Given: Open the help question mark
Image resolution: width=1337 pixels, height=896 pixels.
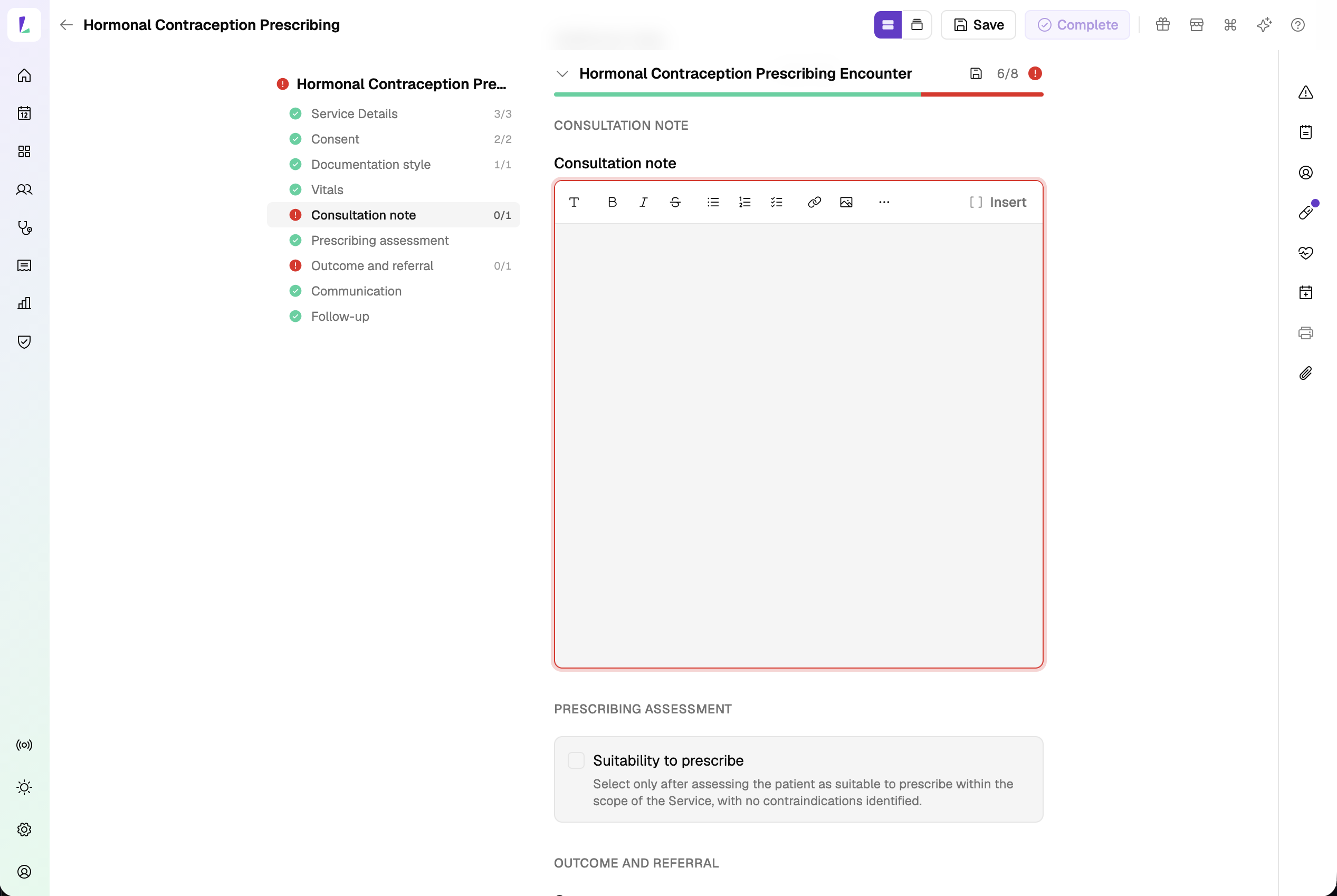Looking at the screenshot, I should tap(1297, 25).
